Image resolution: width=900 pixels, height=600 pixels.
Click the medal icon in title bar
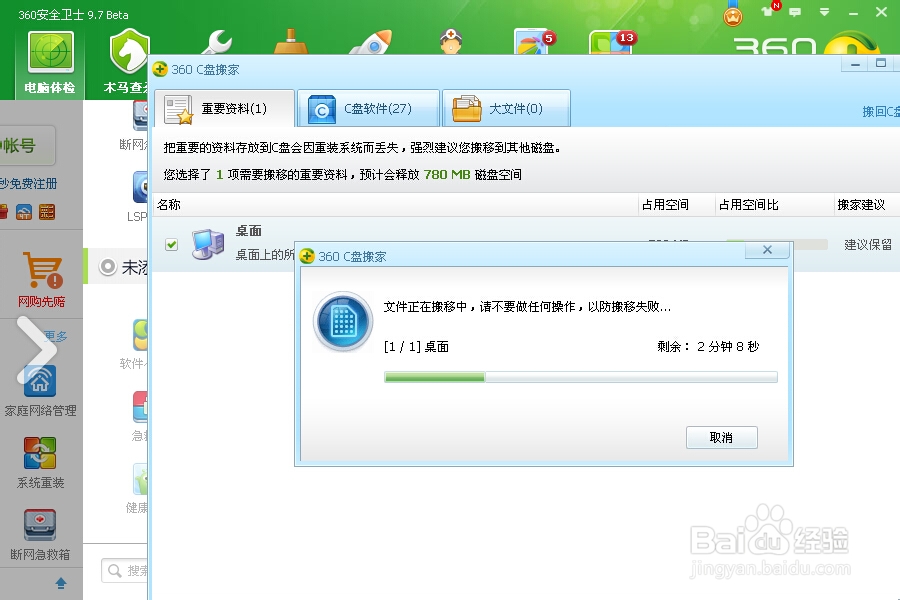(x=732, y=14)
